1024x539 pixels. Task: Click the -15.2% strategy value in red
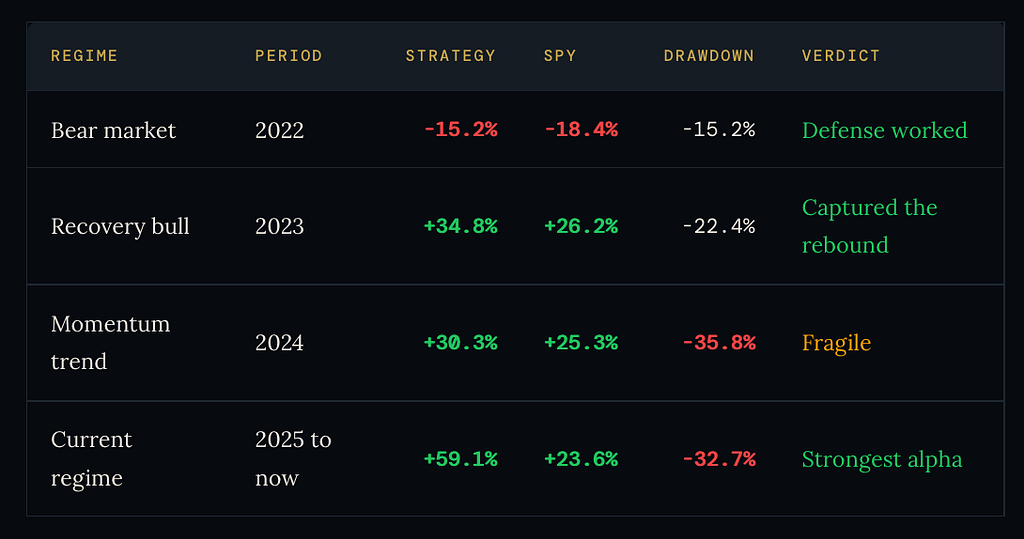(461, 130)
